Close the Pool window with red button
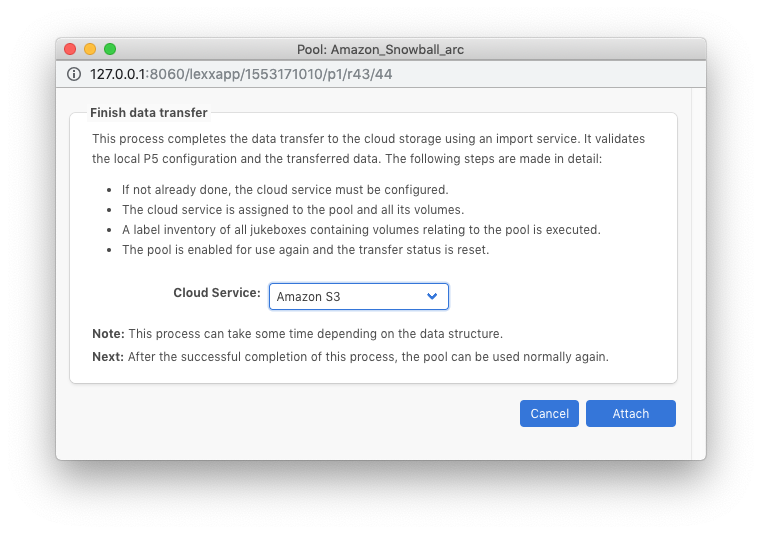 click(x=70, y=49)
